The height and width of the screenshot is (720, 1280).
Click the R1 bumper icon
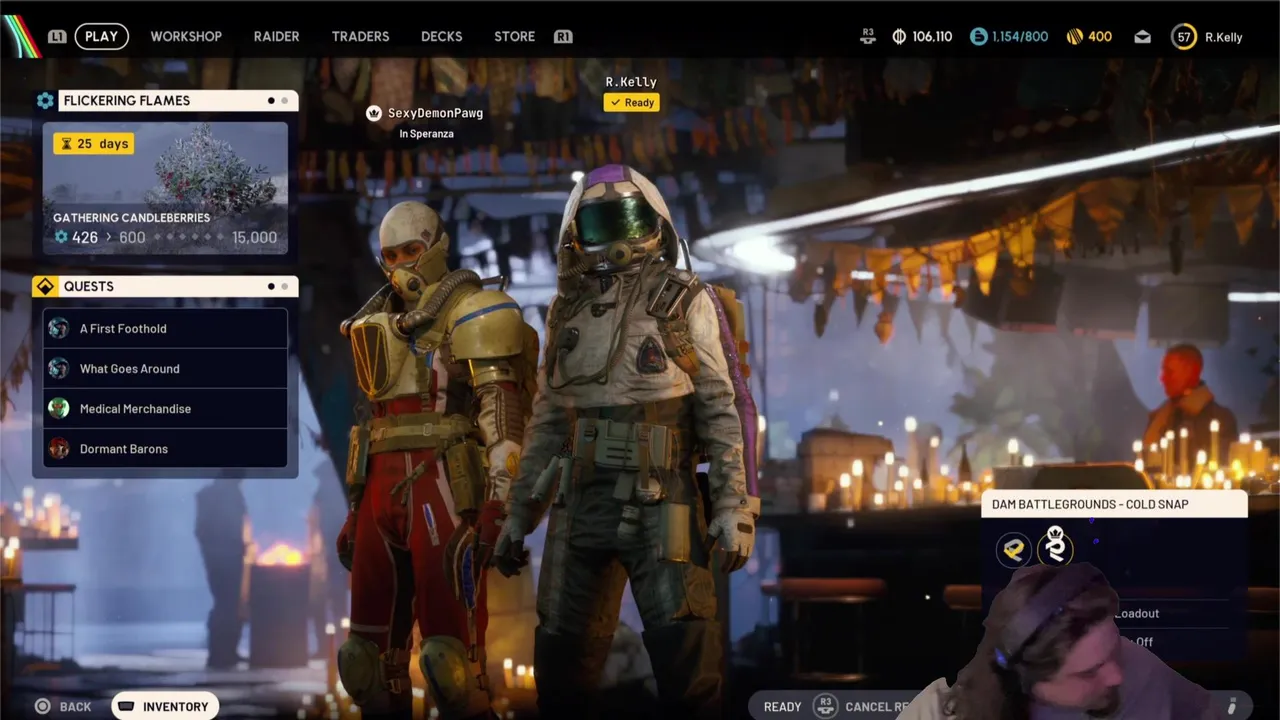pos(563,37)
